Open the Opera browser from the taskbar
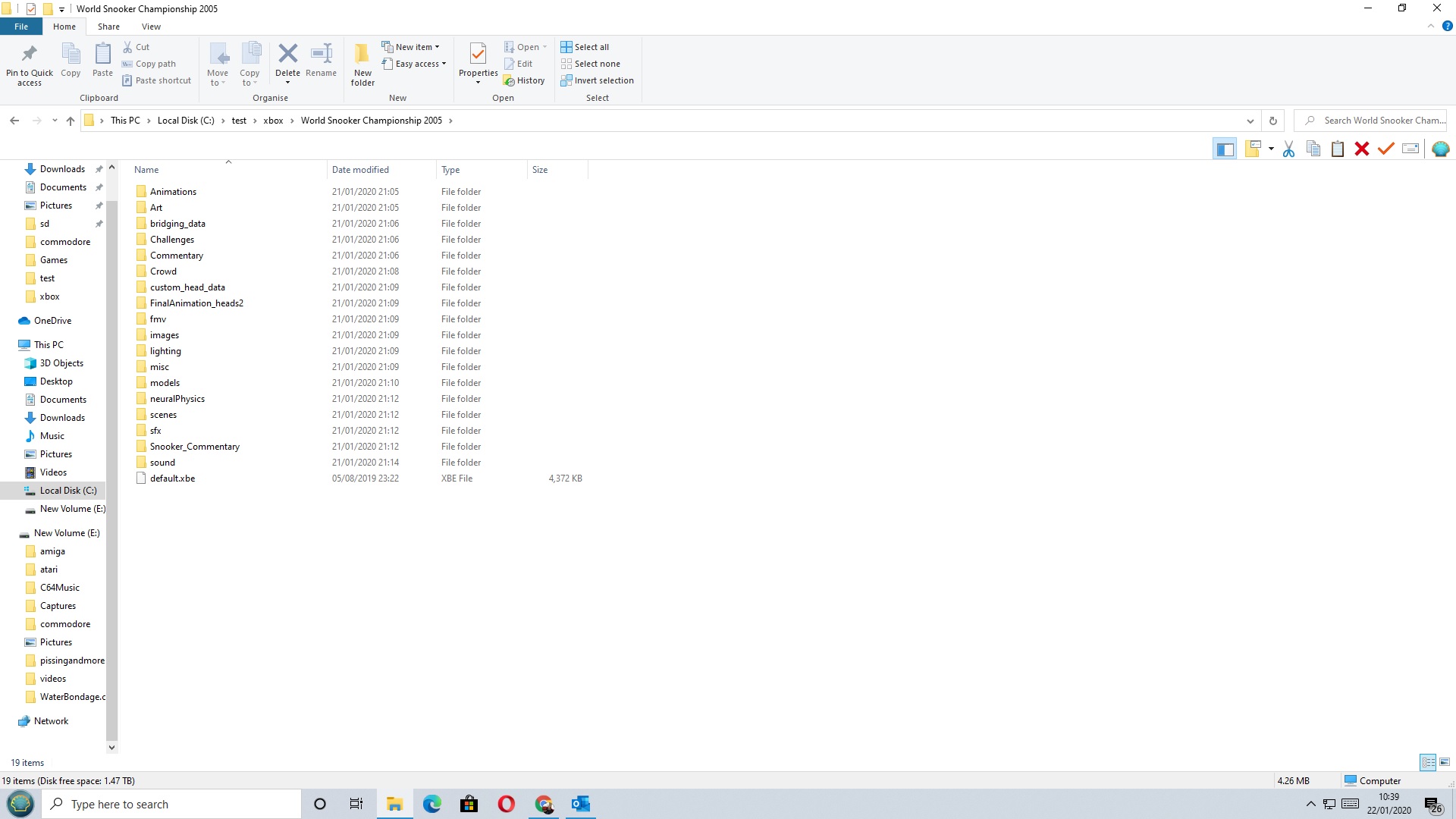Image resolution: width=1456 pixels, height=819 pixels. [x=507, y=804]
